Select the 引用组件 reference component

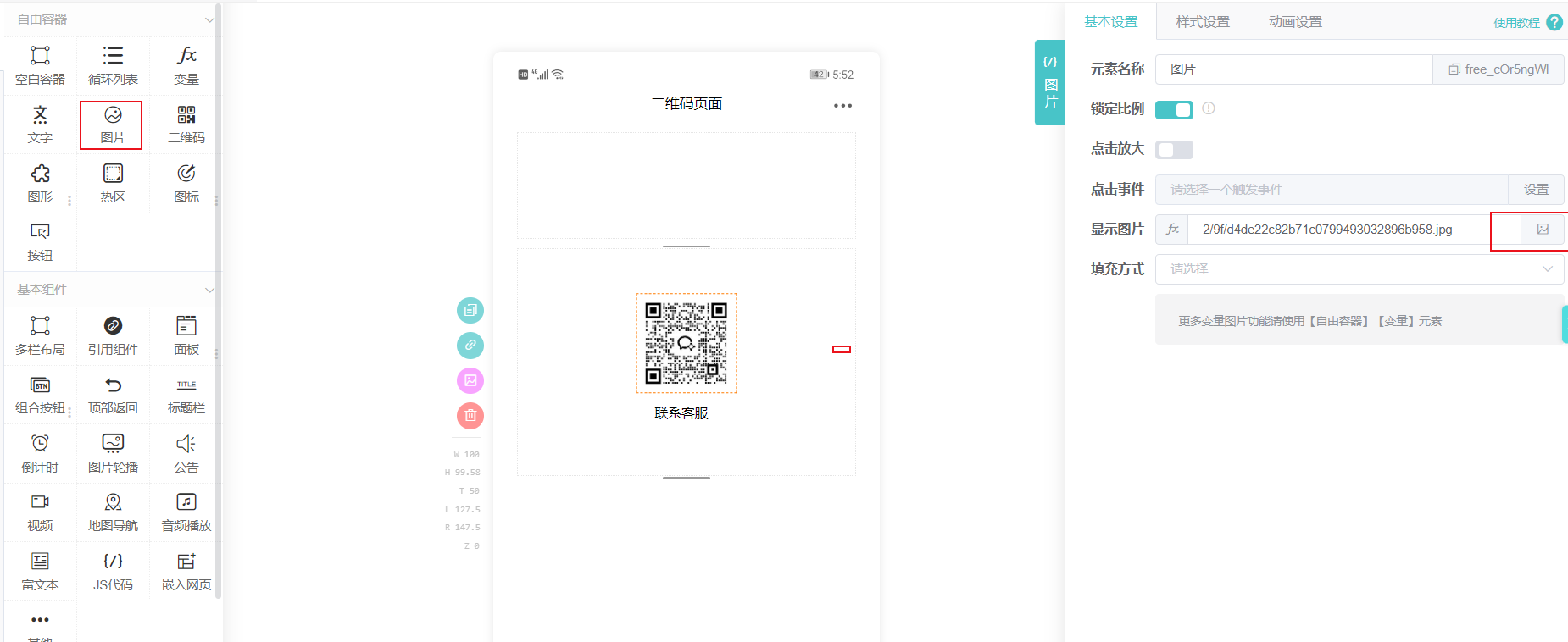pos(113,335)
